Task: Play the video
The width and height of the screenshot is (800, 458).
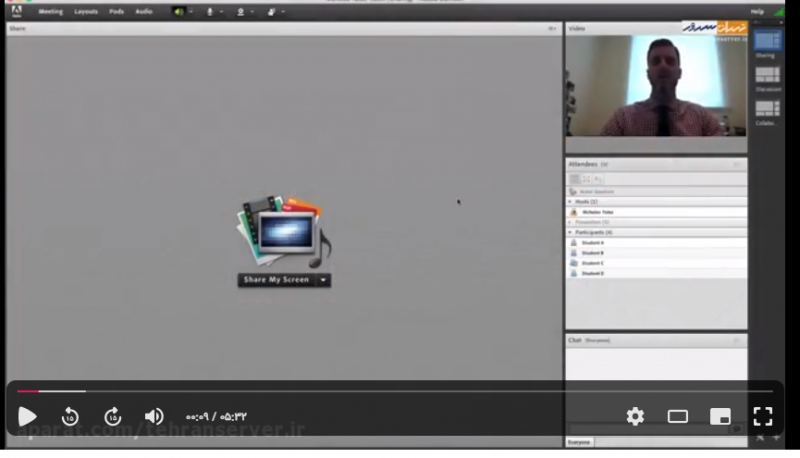Action: click(x=27, y=417)
